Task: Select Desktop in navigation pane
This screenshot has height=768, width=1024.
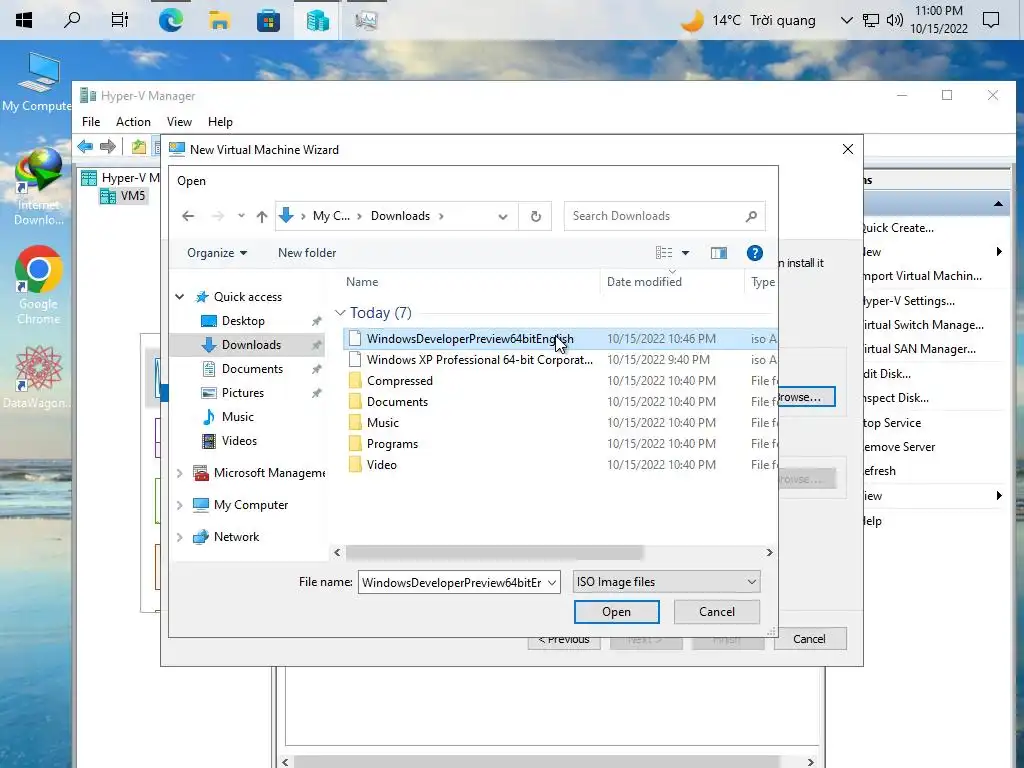Action: (x=243, y=321)
